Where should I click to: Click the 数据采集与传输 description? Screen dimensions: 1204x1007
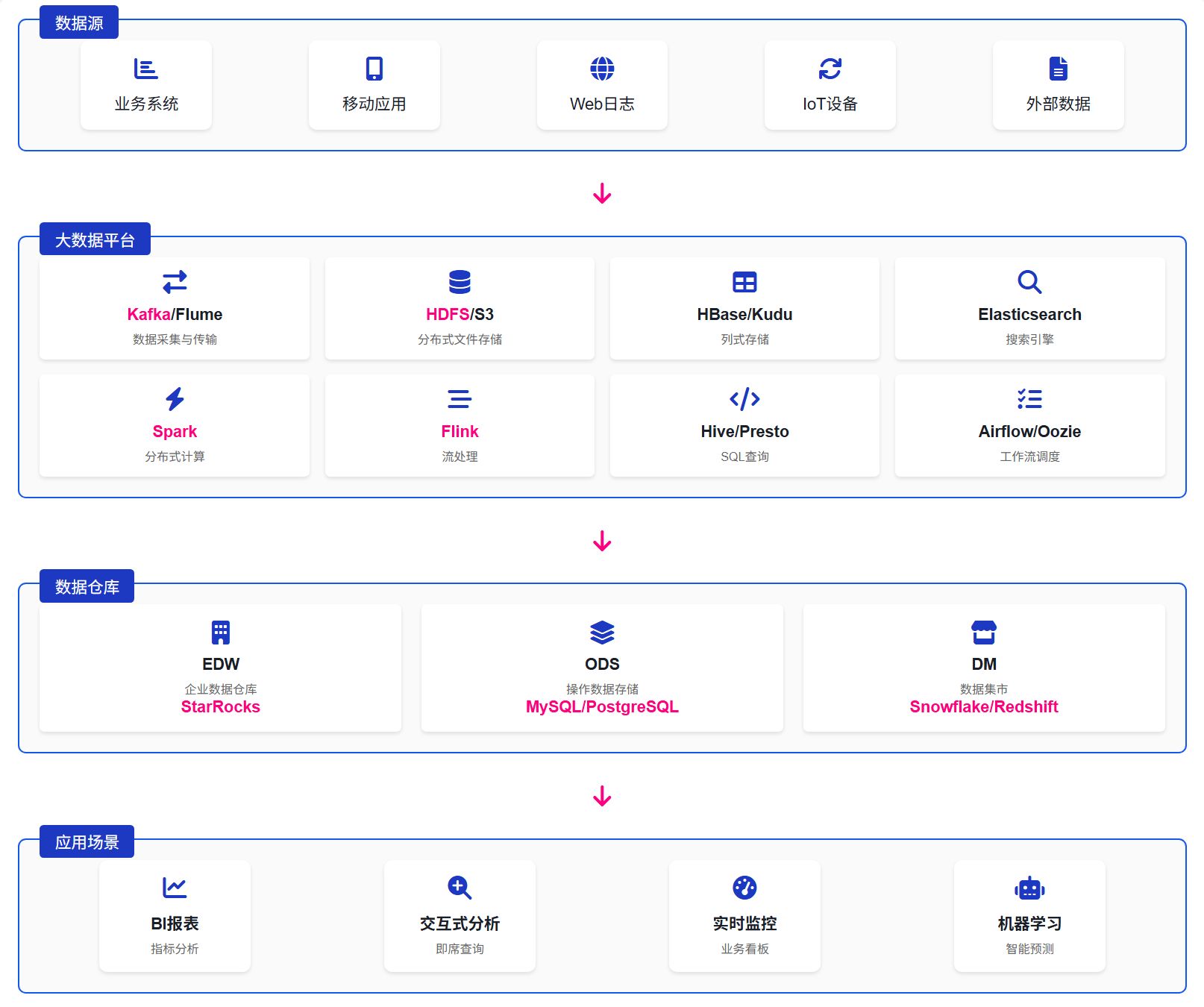click(175, 339)
